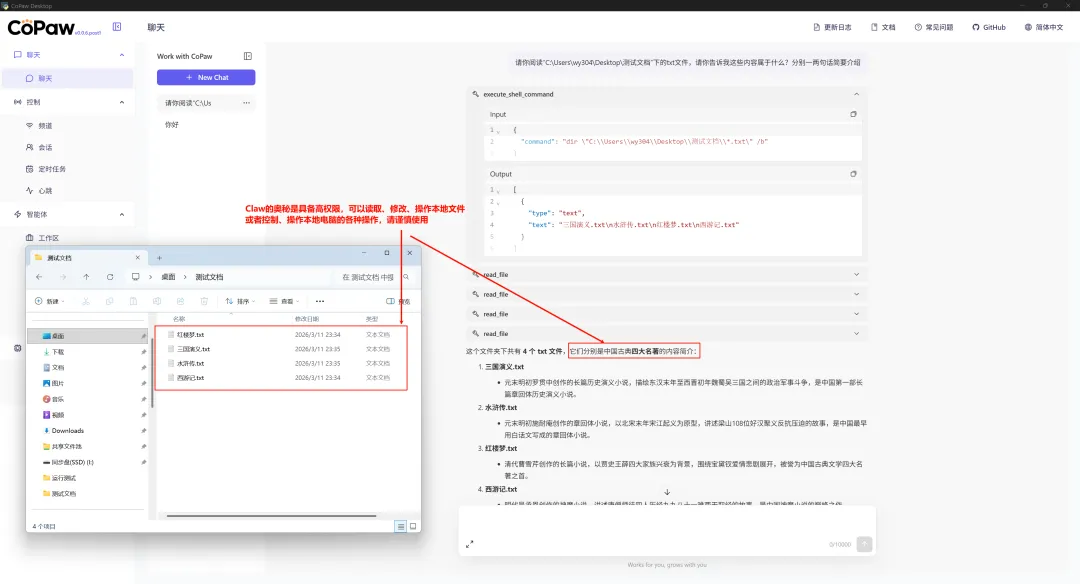Screen dimensions: 1080x584
Task: Open the 排序 sort dropdown in Explorer
Action: click(x=240, y=301)
